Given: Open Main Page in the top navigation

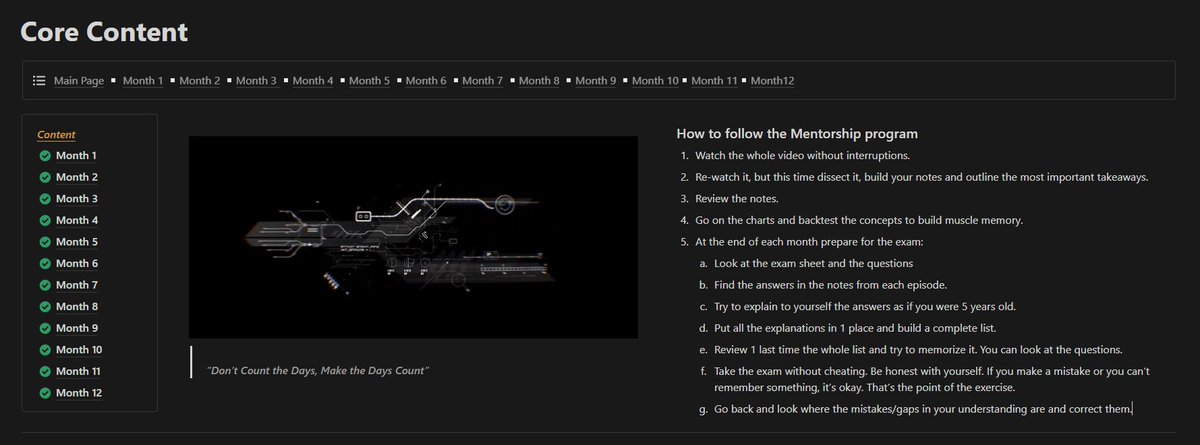Looking at the screenshot, I should click(x=79, y=81).
